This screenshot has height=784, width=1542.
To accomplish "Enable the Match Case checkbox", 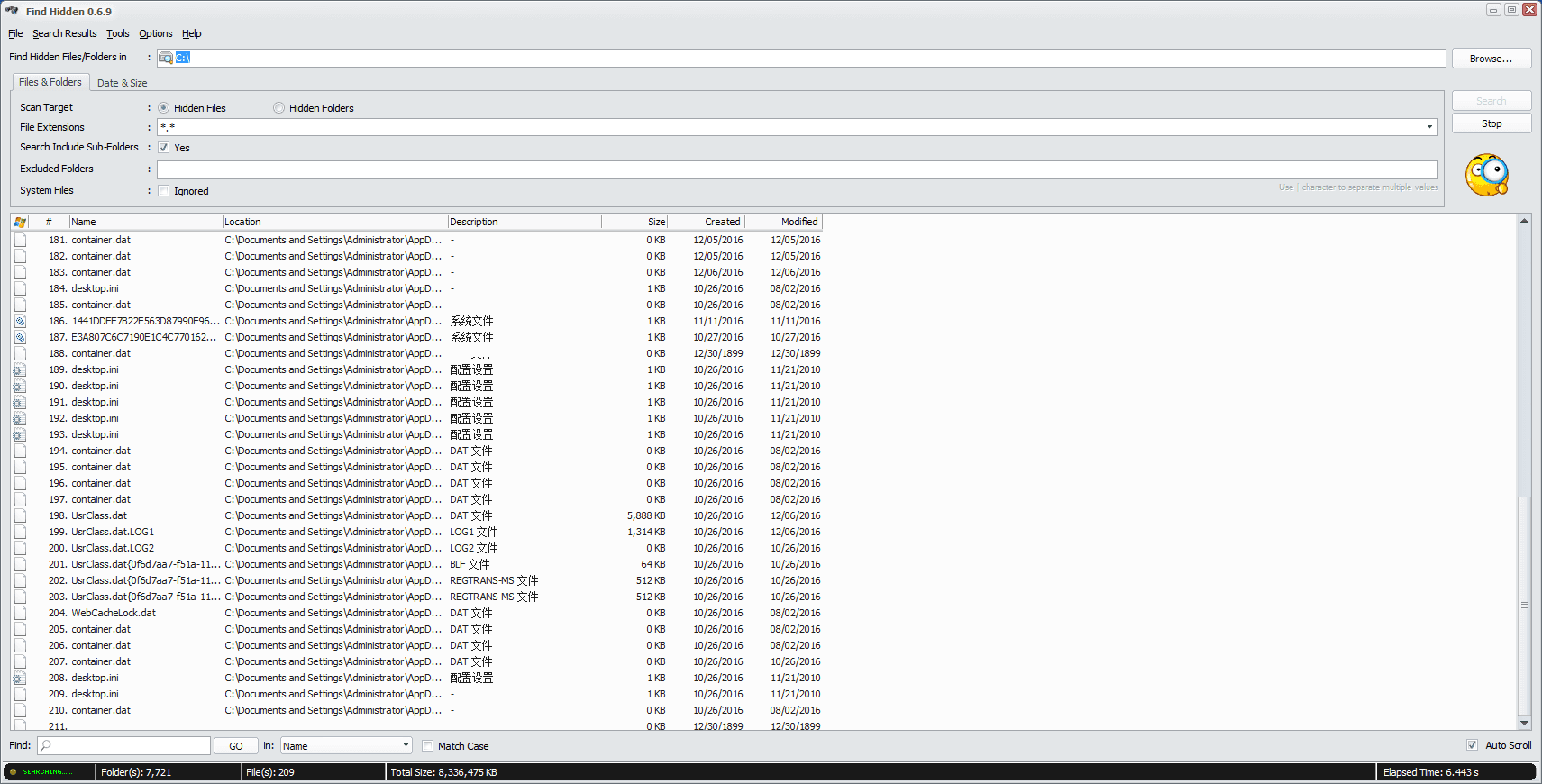I will click(428, 746).
